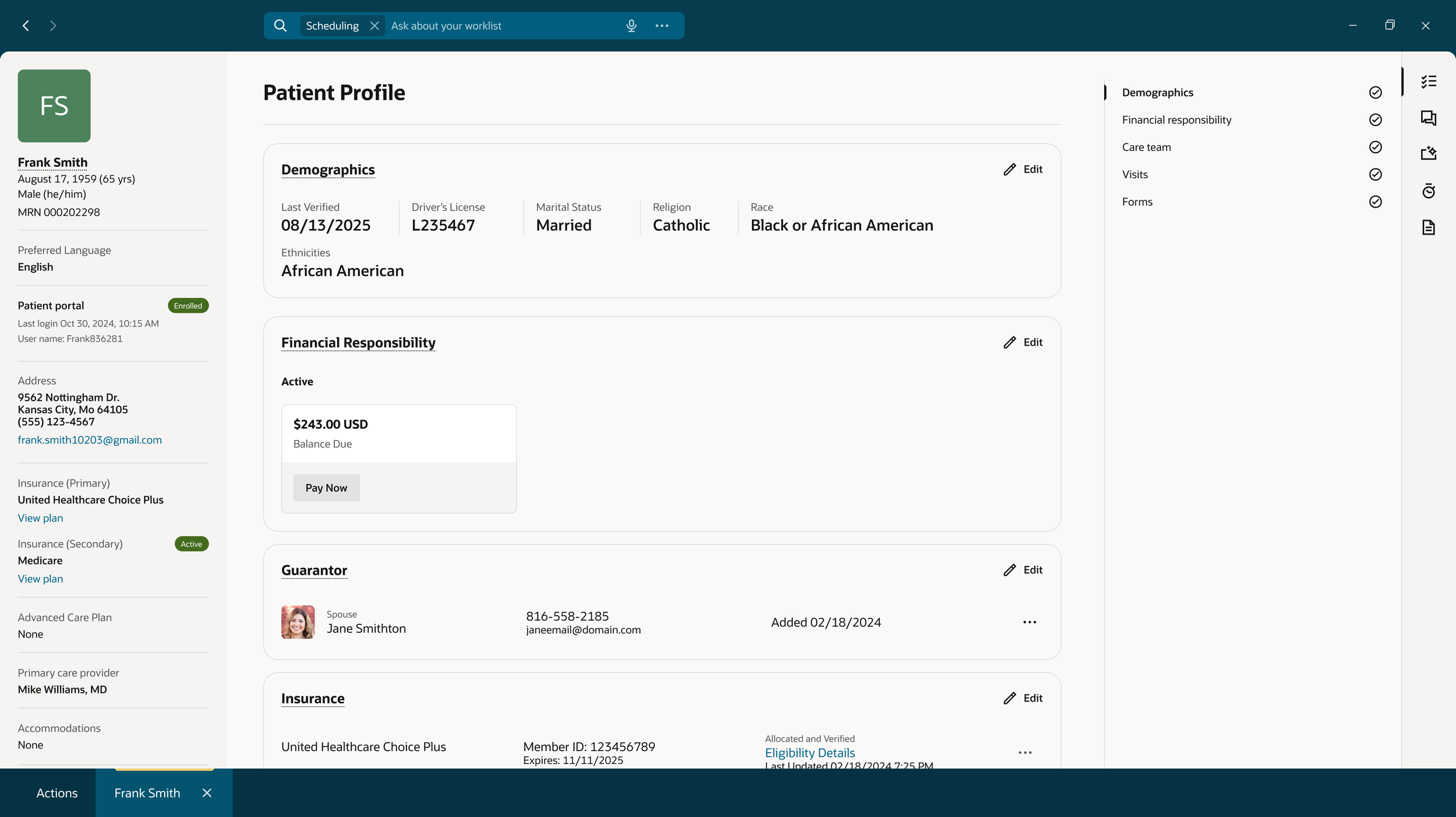Screen dimensions: 1456x817
Task: Click Financial responsibility check icon
Action: pyautogui.click(x=1375, y=120)
